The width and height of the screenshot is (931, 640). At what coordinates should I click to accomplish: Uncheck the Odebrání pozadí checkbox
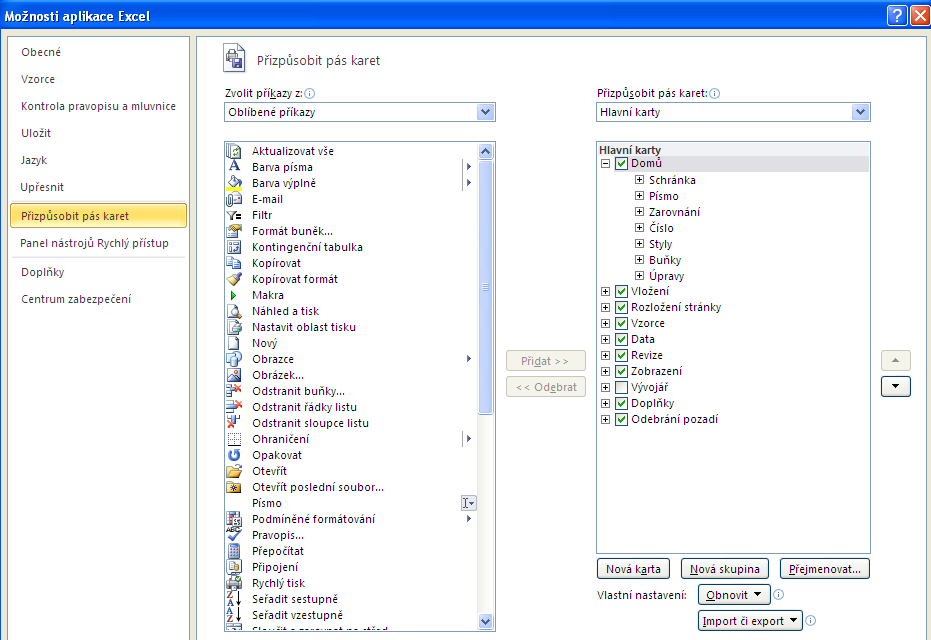click(x=621, y=420)
